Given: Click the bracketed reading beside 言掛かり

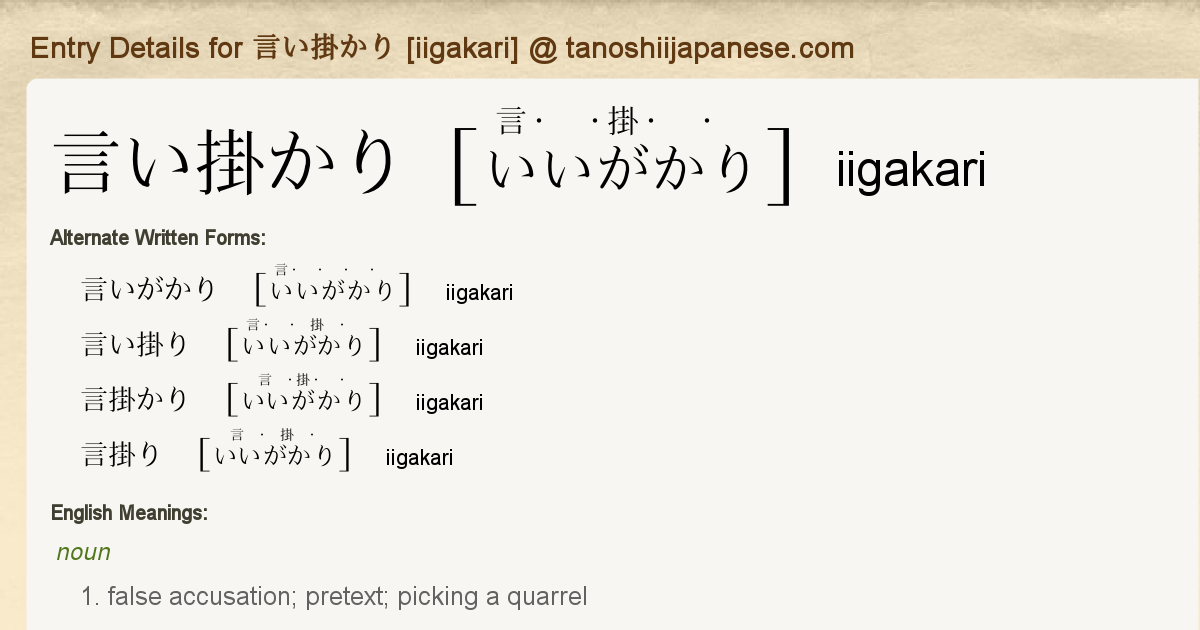Looking at the screenshot, I should coord(304,400).
